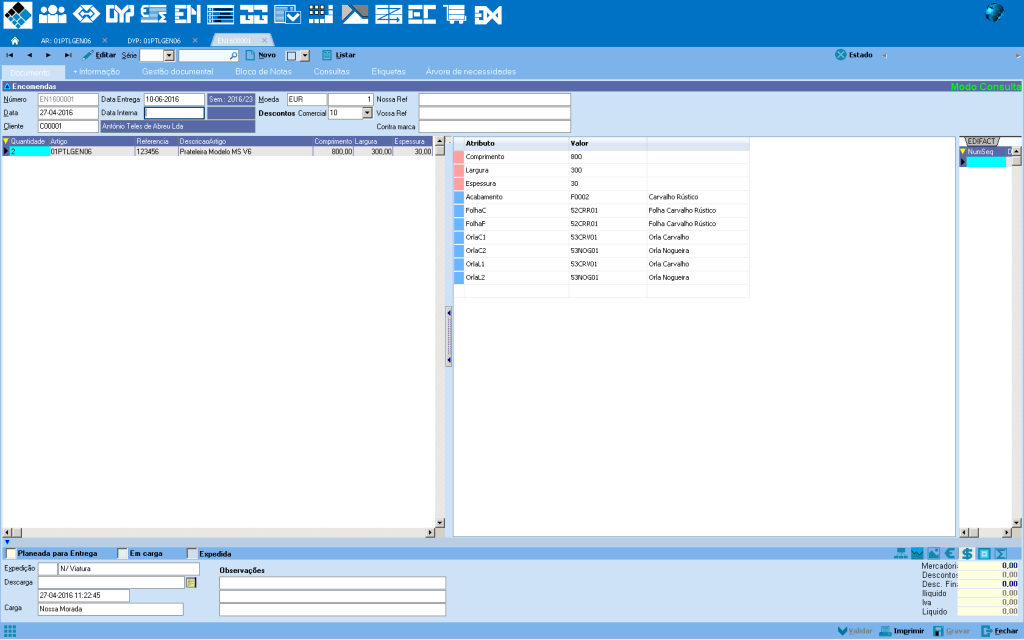The image size is (1024, 640).
Task: Open the Descontos Comercial dropdown
Action: [x=367, y=113]
